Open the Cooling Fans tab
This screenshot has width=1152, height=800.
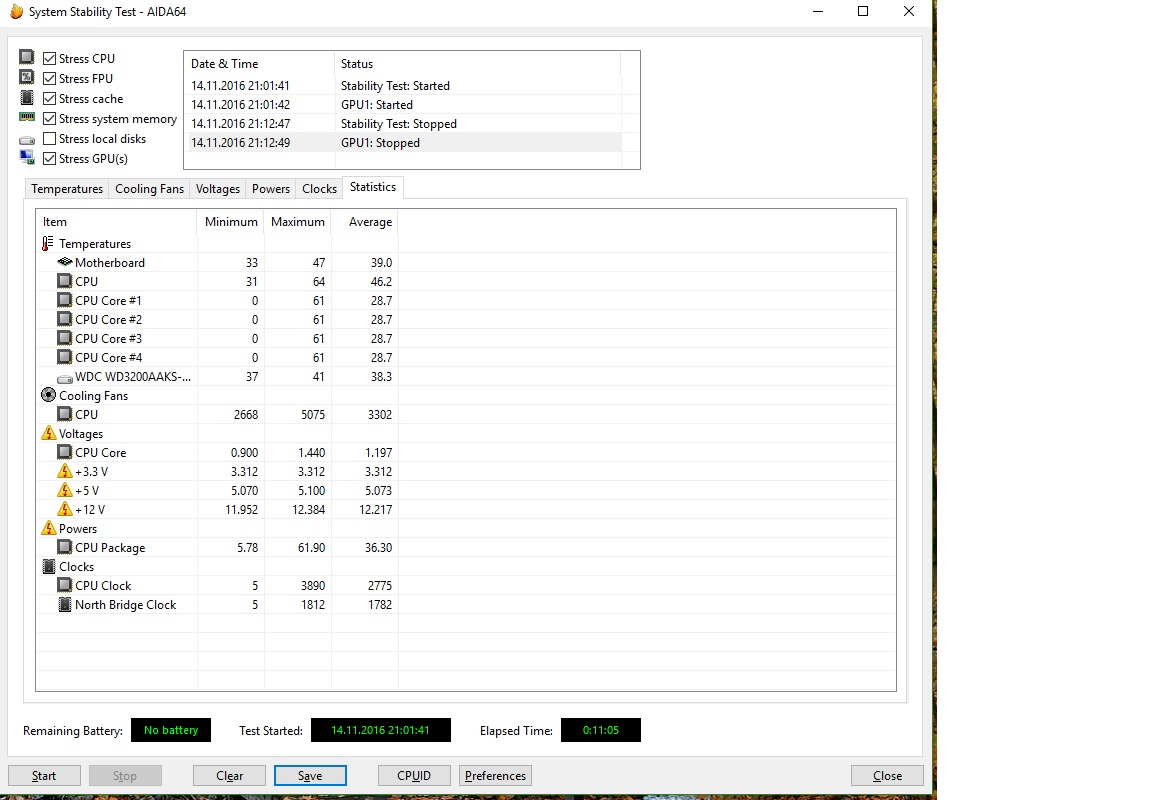point(149,189)
